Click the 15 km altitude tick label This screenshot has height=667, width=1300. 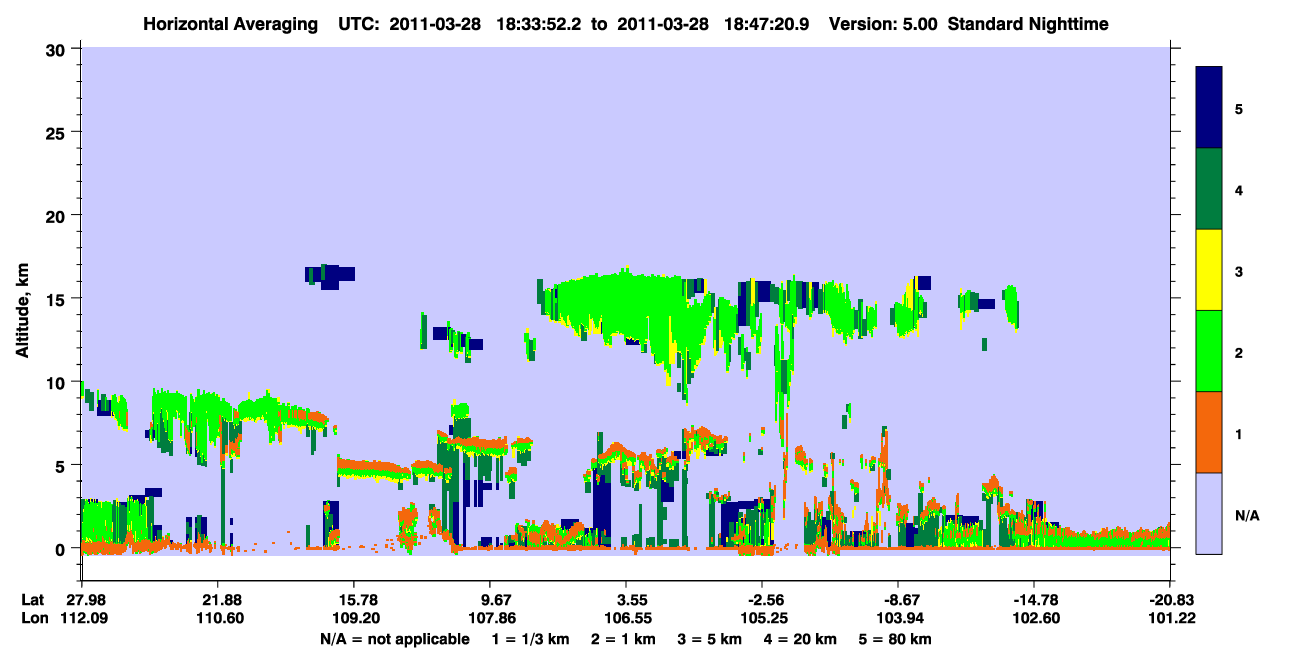58,299
